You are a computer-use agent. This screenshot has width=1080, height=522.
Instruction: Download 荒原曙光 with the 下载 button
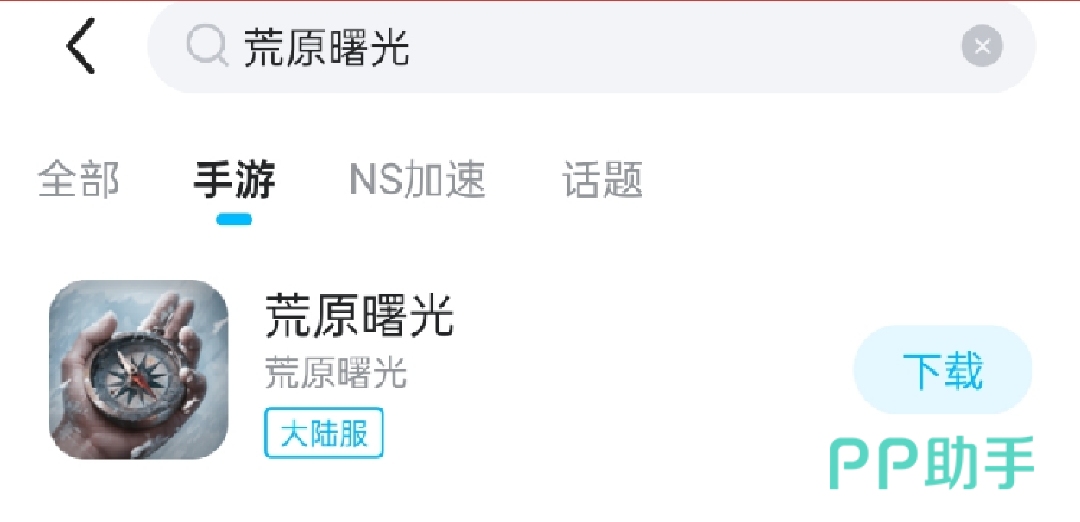pos(943,370)
